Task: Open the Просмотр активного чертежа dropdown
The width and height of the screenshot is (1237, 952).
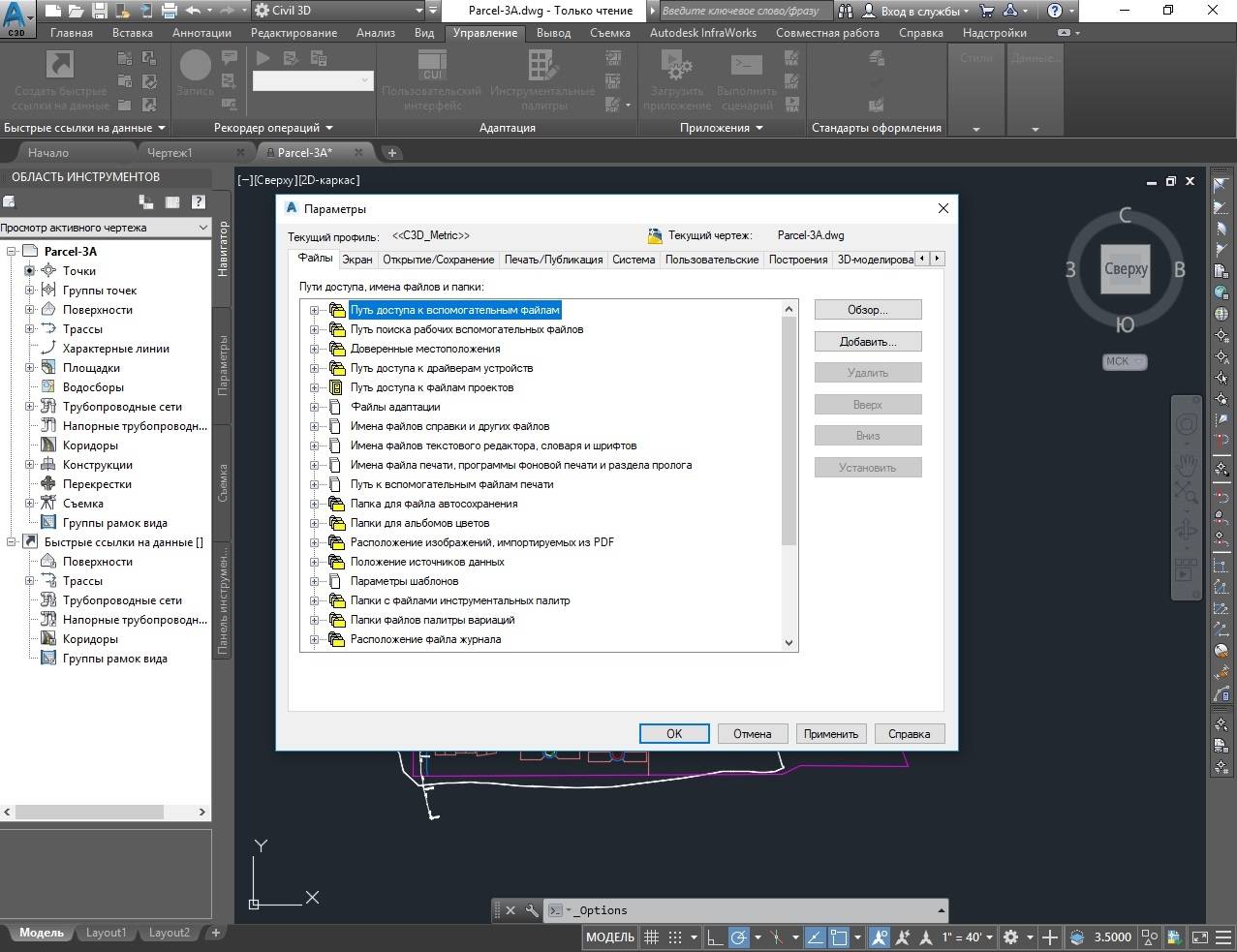Action: [x=106, y=228]
